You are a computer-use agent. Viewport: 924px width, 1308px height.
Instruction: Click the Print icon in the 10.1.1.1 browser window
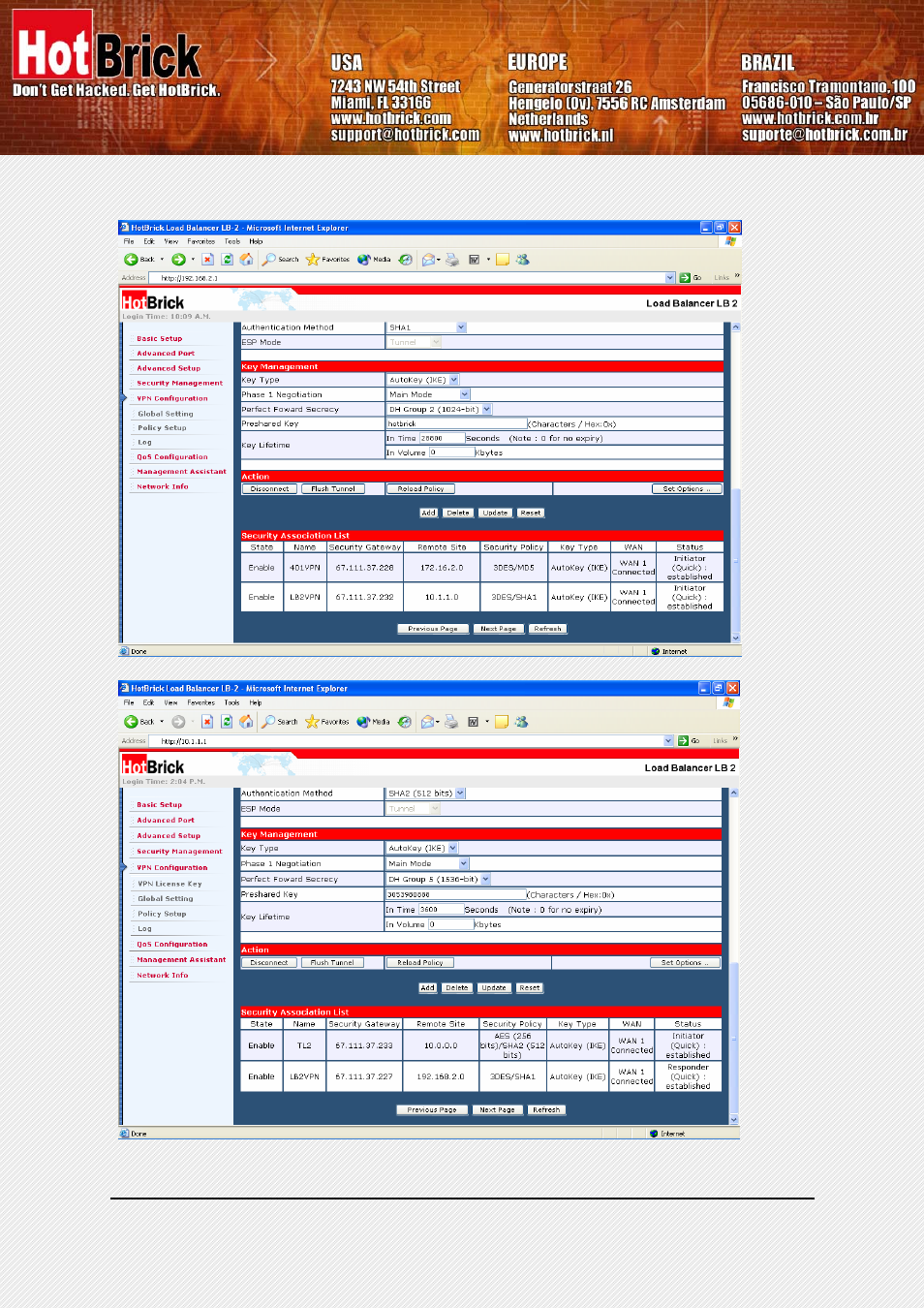[x=451, y=722]
